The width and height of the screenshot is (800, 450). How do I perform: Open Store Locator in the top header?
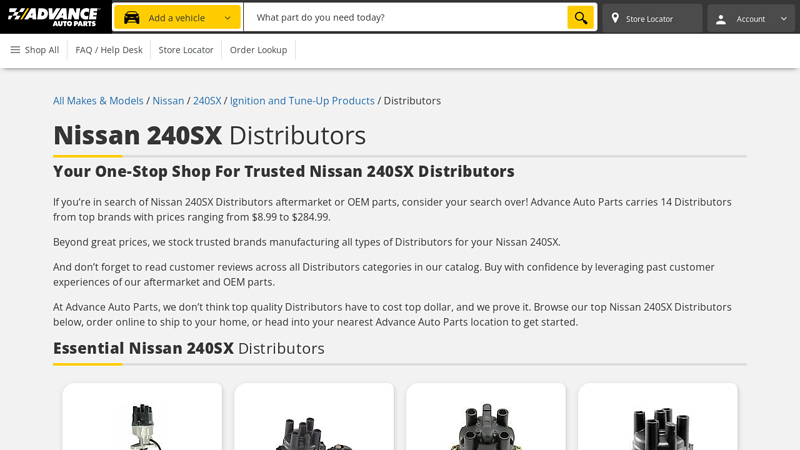tap(652, 18)
